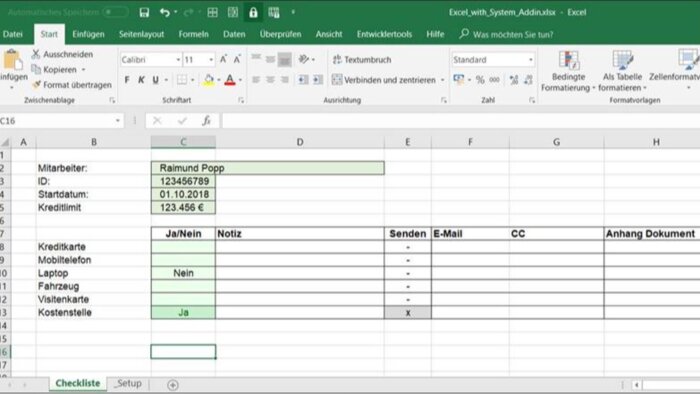Screen dimensions: 700x394
Task: Toggle right align text
Action: point(284,80)
